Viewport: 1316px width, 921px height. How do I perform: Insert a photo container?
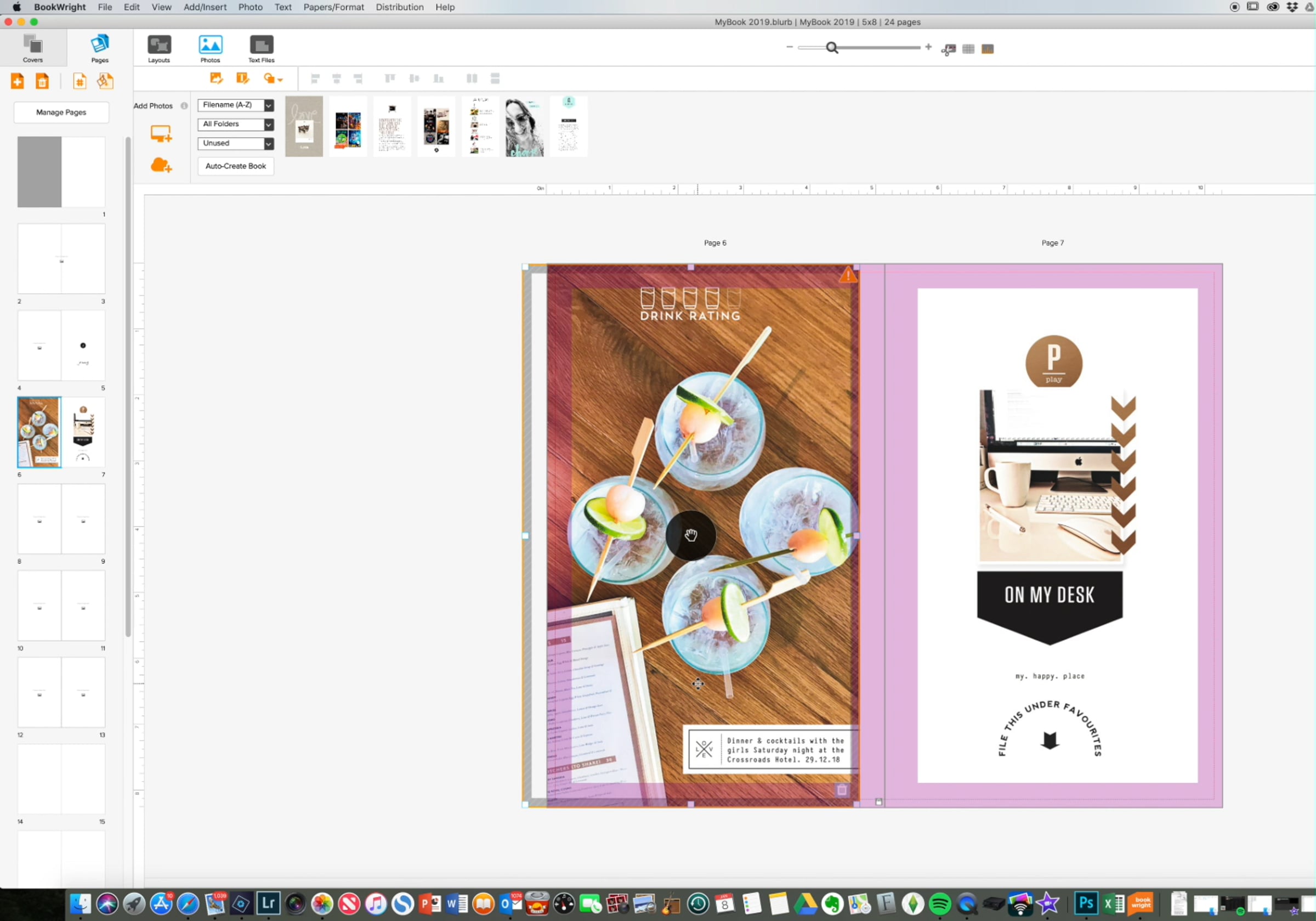(216, 78)
